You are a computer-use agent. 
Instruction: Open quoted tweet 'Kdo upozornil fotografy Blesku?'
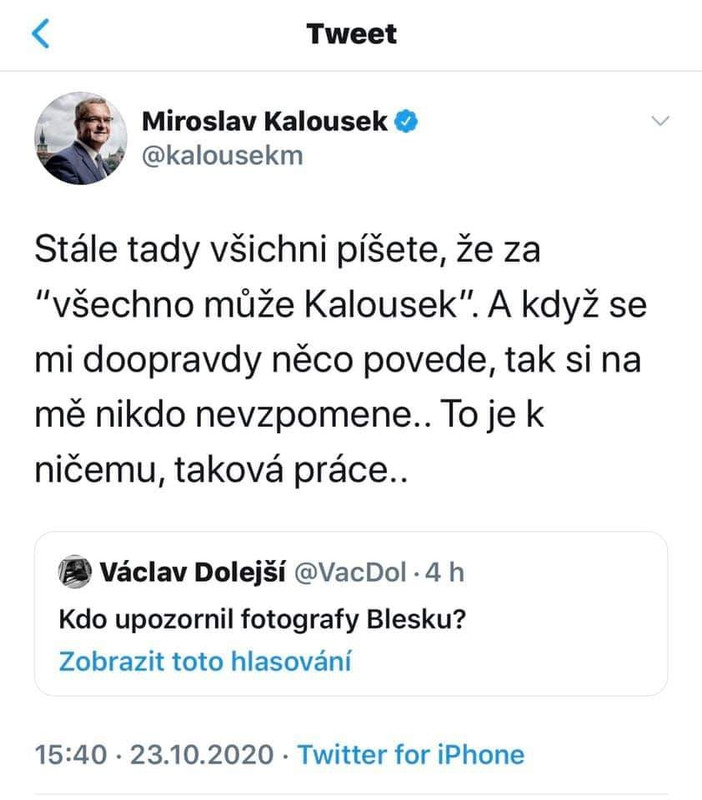pos(262,619)
